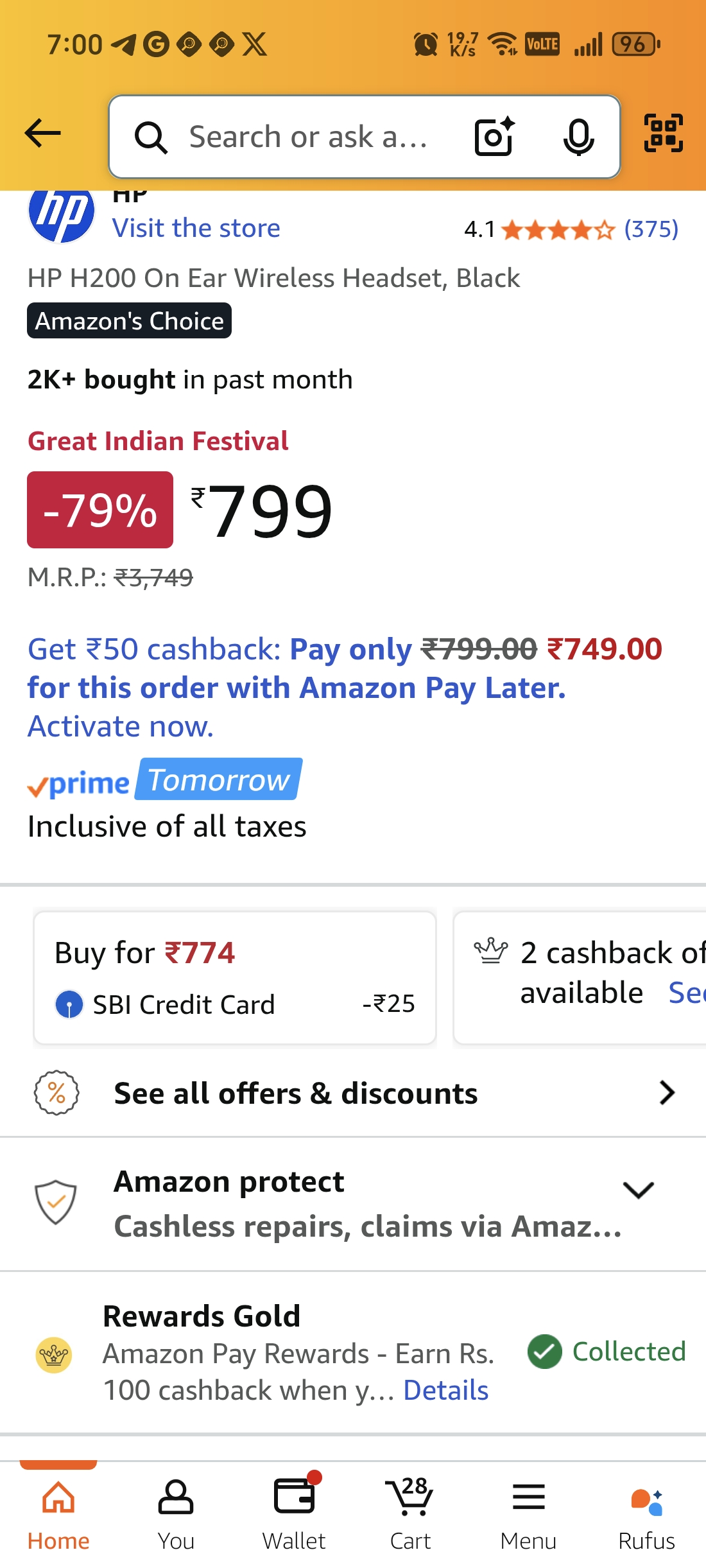Tap the Amazon protect shield icon

pos(56,1201)
